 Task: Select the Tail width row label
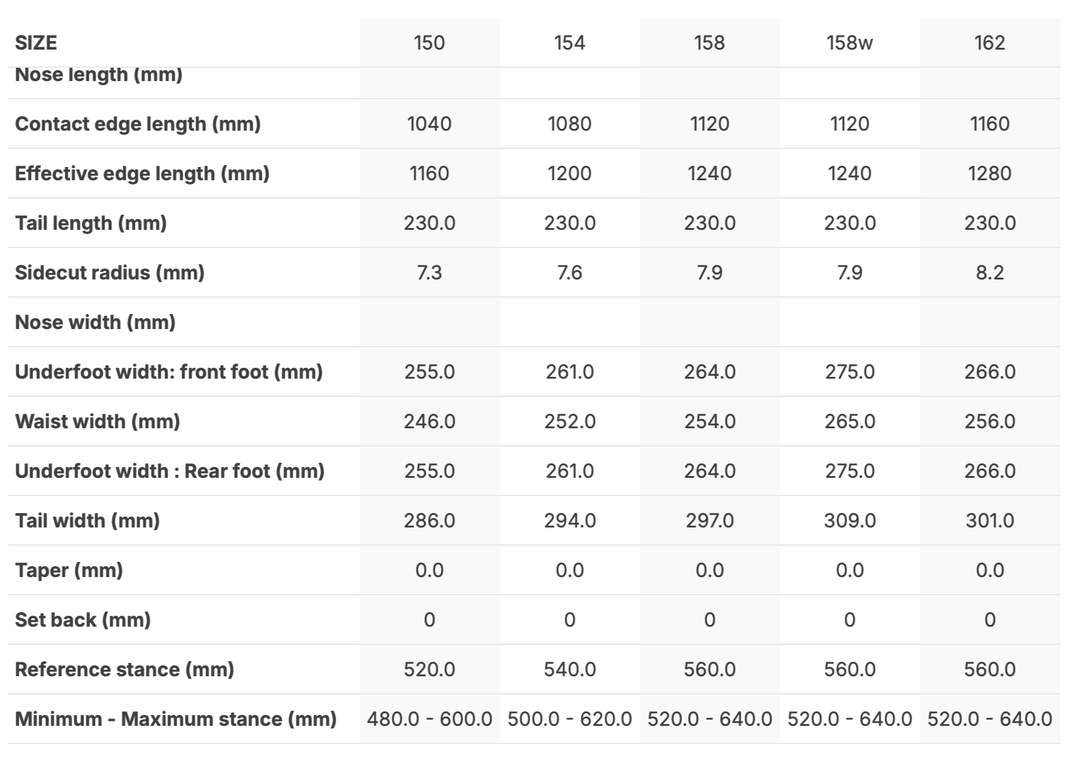coord(87,521)
